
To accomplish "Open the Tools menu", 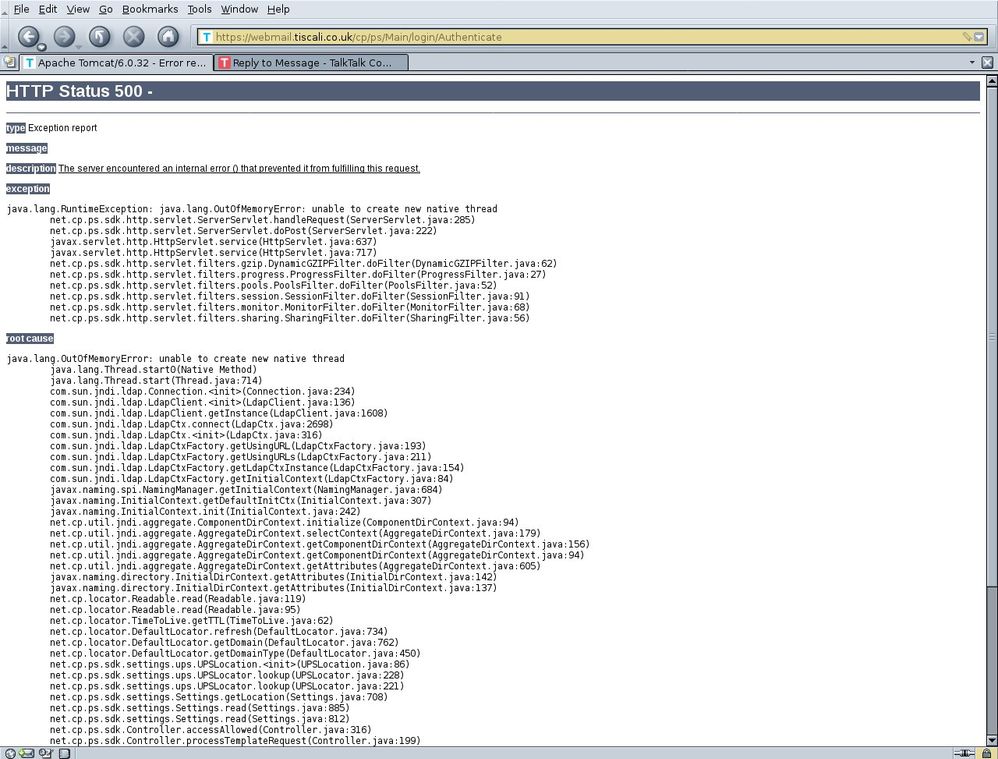I will pyautogui.click(x=199, y=9).
